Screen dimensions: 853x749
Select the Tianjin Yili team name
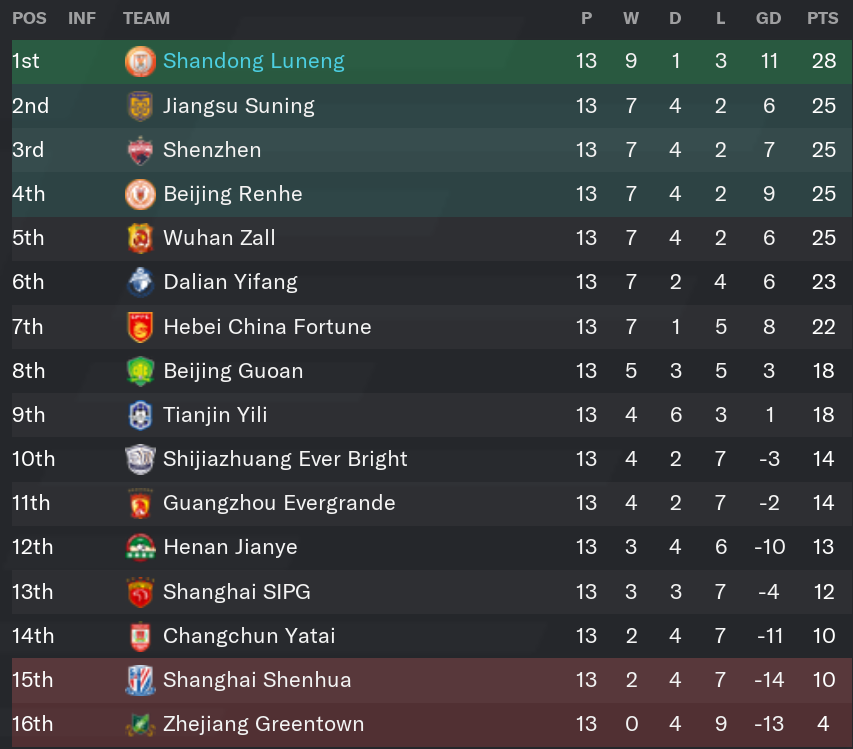point(215,415)
